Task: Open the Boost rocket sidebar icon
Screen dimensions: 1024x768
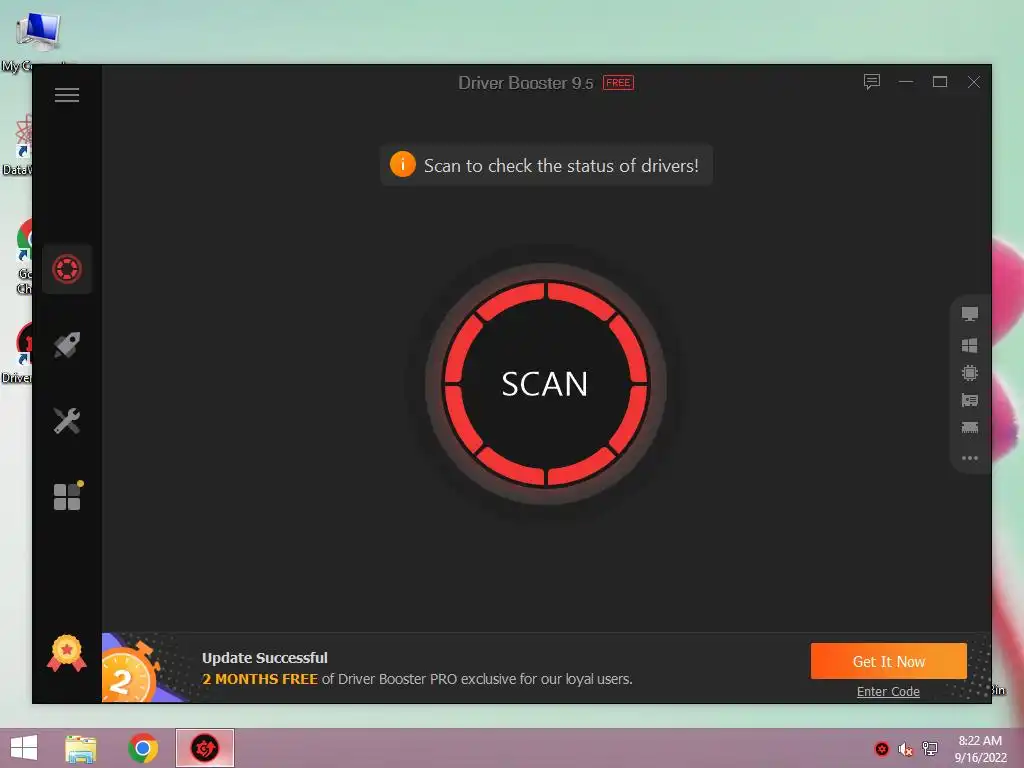Action: pyautogui.click(x=67, y=345)
